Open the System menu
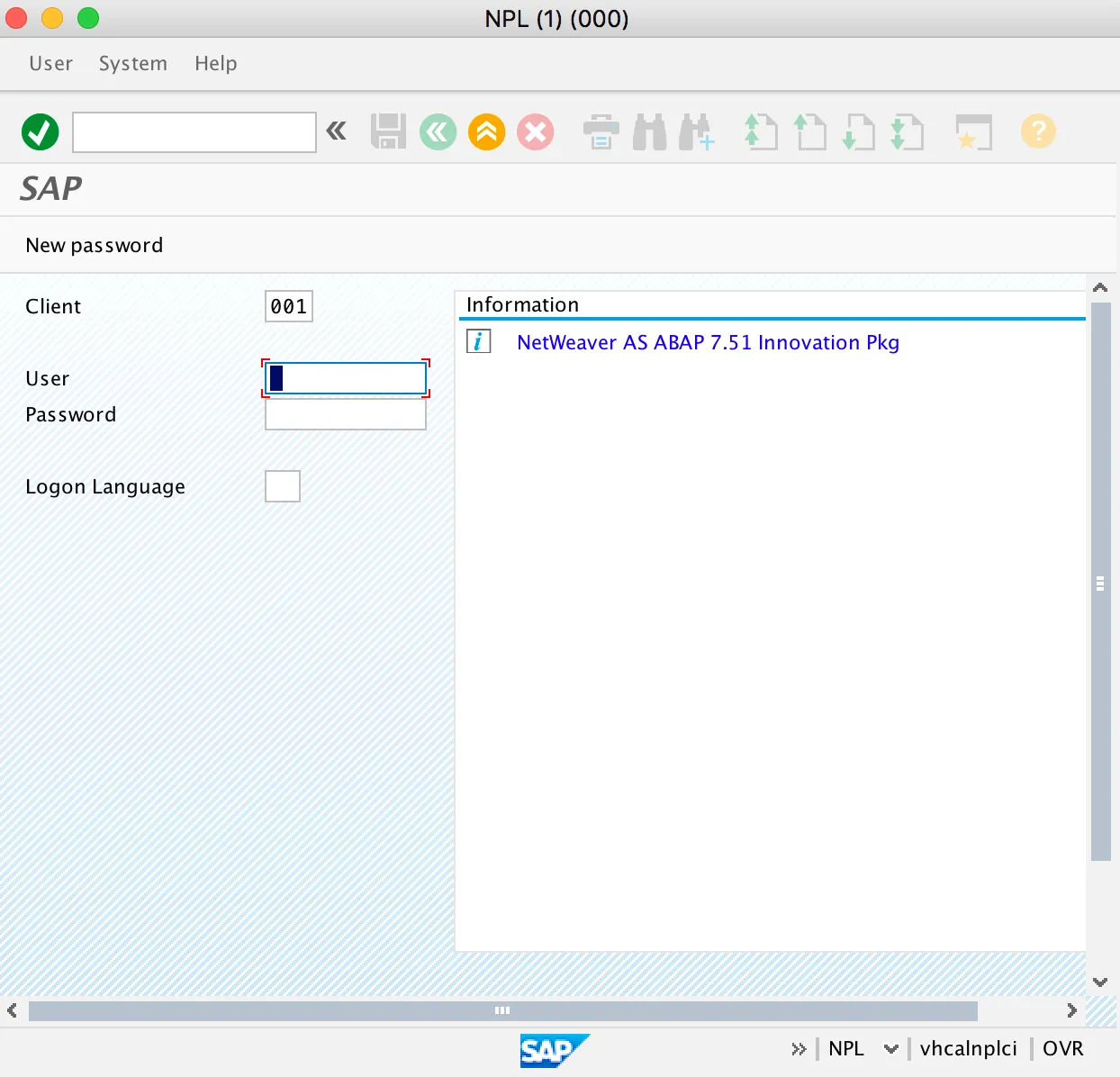Image resolution: width=1120 pixels, height=1077 pixels. (133, 64)
